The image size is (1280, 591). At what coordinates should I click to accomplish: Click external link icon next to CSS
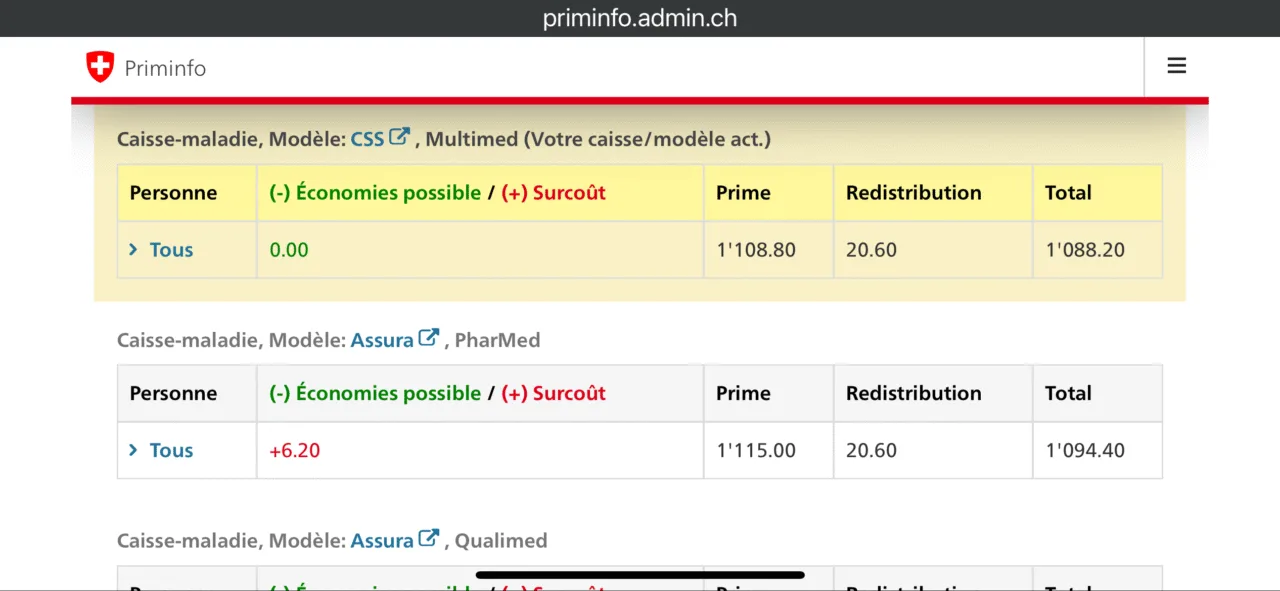400,137
